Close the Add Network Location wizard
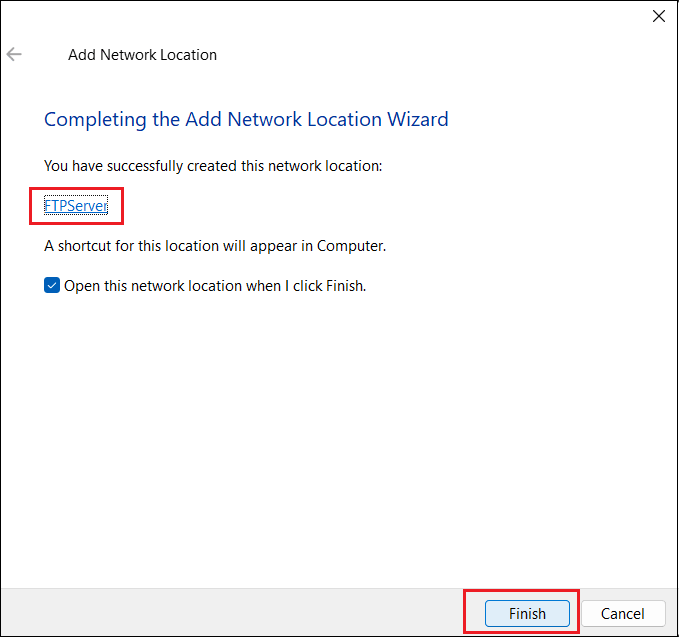This screenshot has height=637, width=679. (658, 16)
